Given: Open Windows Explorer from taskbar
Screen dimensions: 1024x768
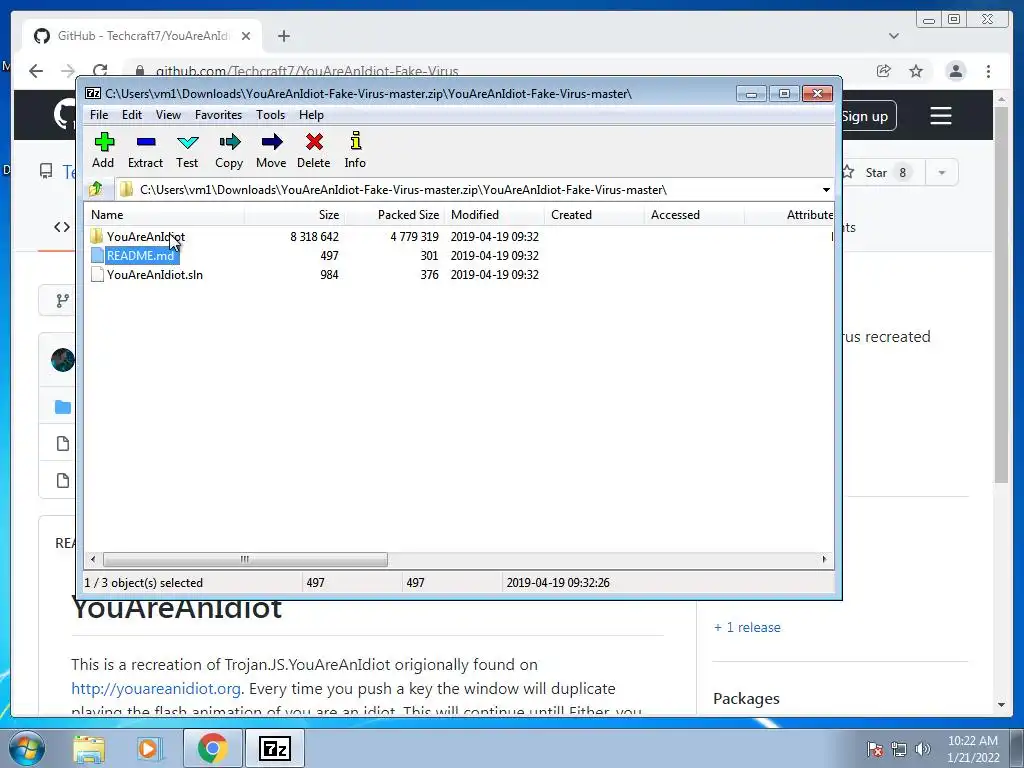Looking at the screenshot, I should pyautogui.click(x=89, y=748).
